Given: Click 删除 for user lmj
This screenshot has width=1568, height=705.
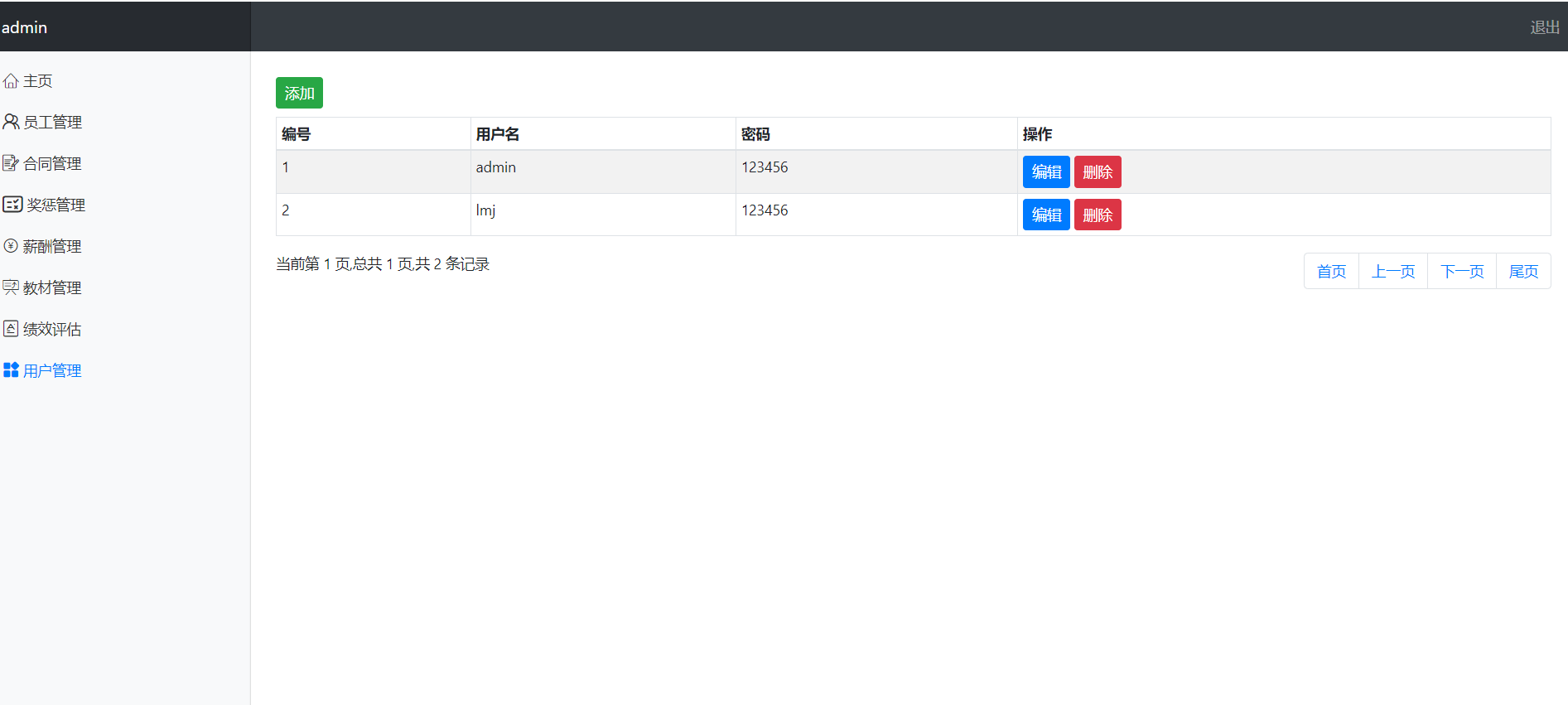Looking at the screenshot, I should (x=1098, y=215).
